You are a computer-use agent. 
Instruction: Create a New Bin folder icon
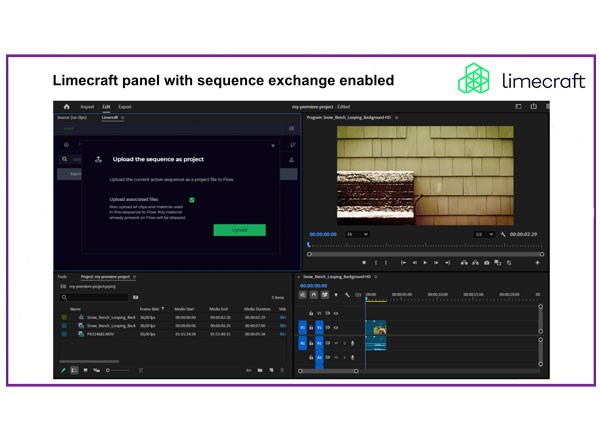(x=260, y=370)
